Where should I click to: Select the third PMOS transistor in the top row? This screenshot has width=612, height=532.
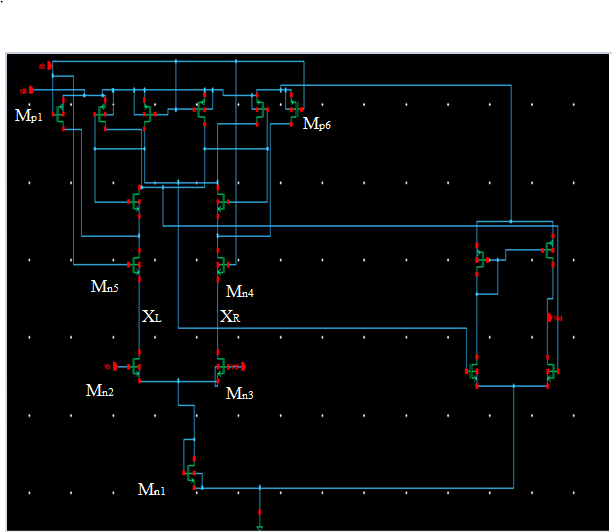pyautogui.click(x=148, y=114)
